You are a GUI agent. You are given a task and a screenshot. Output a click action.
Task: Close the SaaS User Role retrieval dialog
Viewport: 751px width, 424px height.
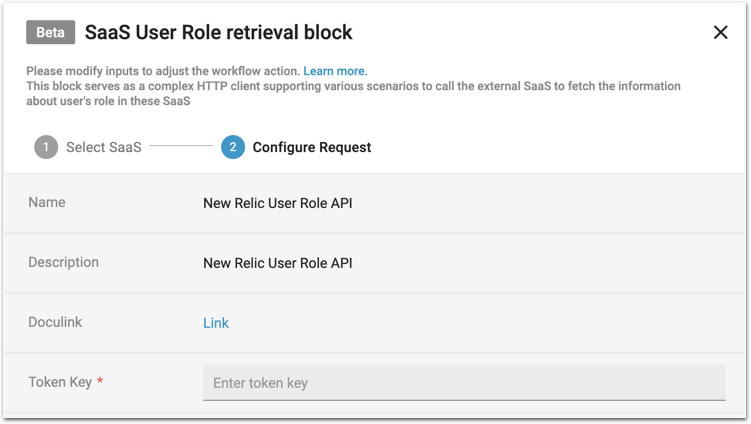click(720, 33)
